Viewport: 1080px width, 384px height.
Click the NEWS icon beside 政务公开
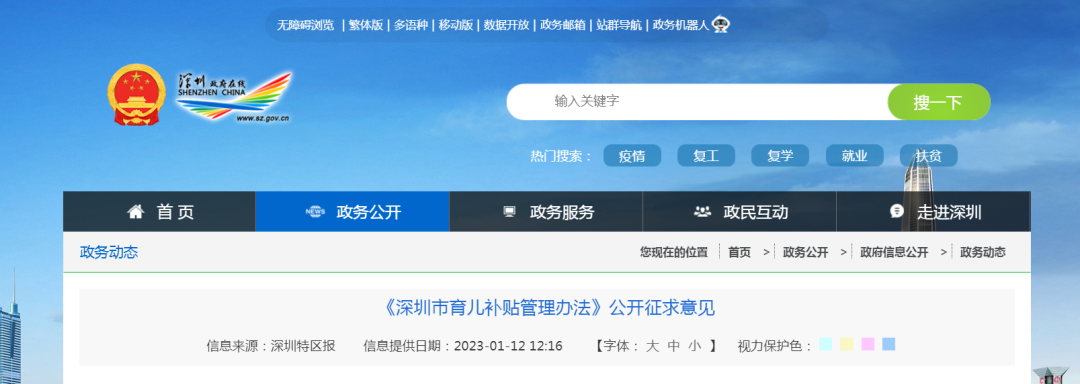coord(315,212)
